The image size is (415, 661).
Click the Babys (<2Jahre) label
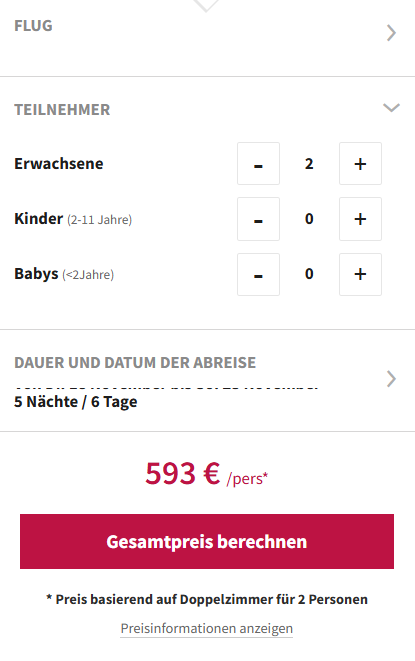click(64, 274)
